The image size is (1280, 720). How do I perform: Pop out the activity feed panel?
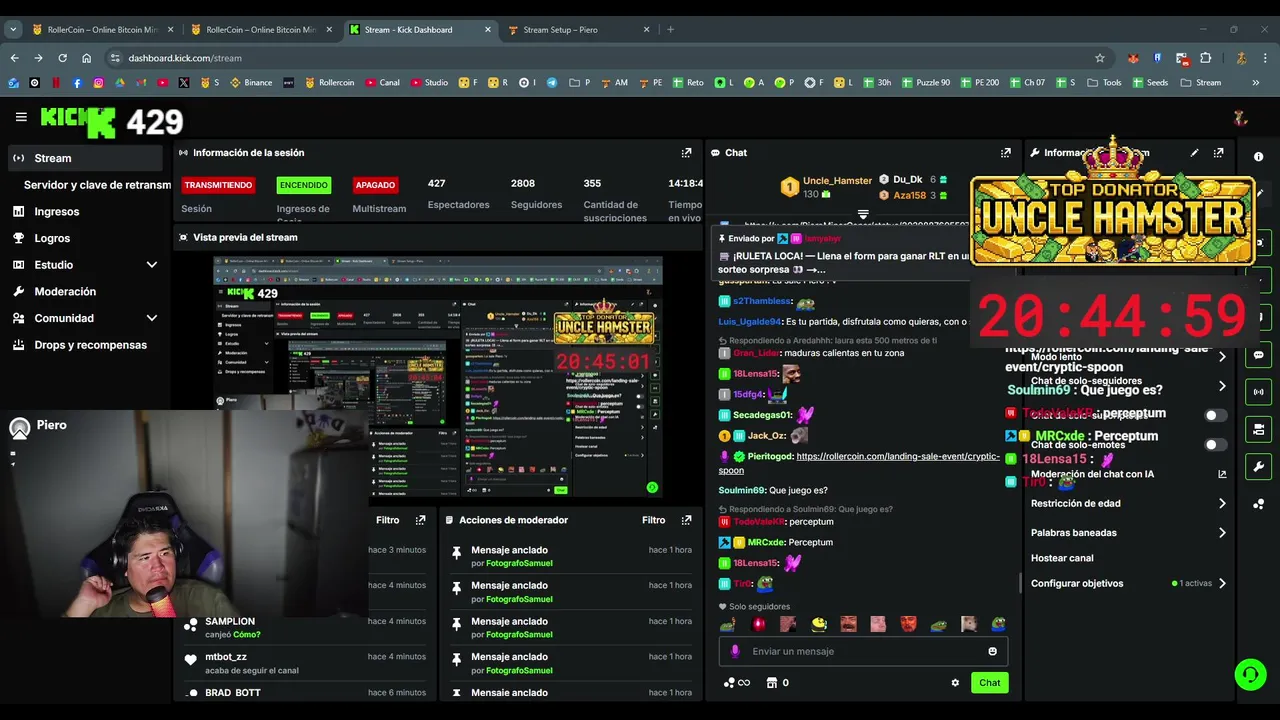[420, 520]
